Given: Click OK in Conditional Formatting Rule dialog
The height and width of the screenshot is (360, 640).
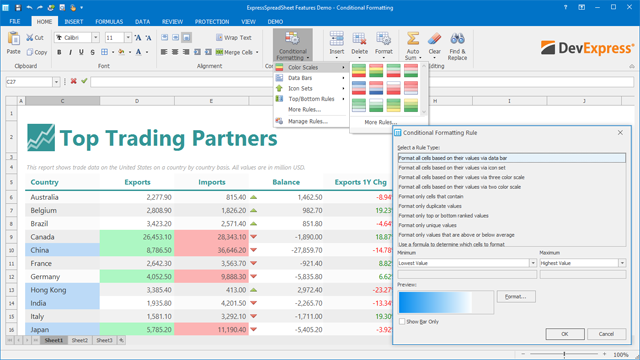Looking at the screenshot, I should (565, 334).
